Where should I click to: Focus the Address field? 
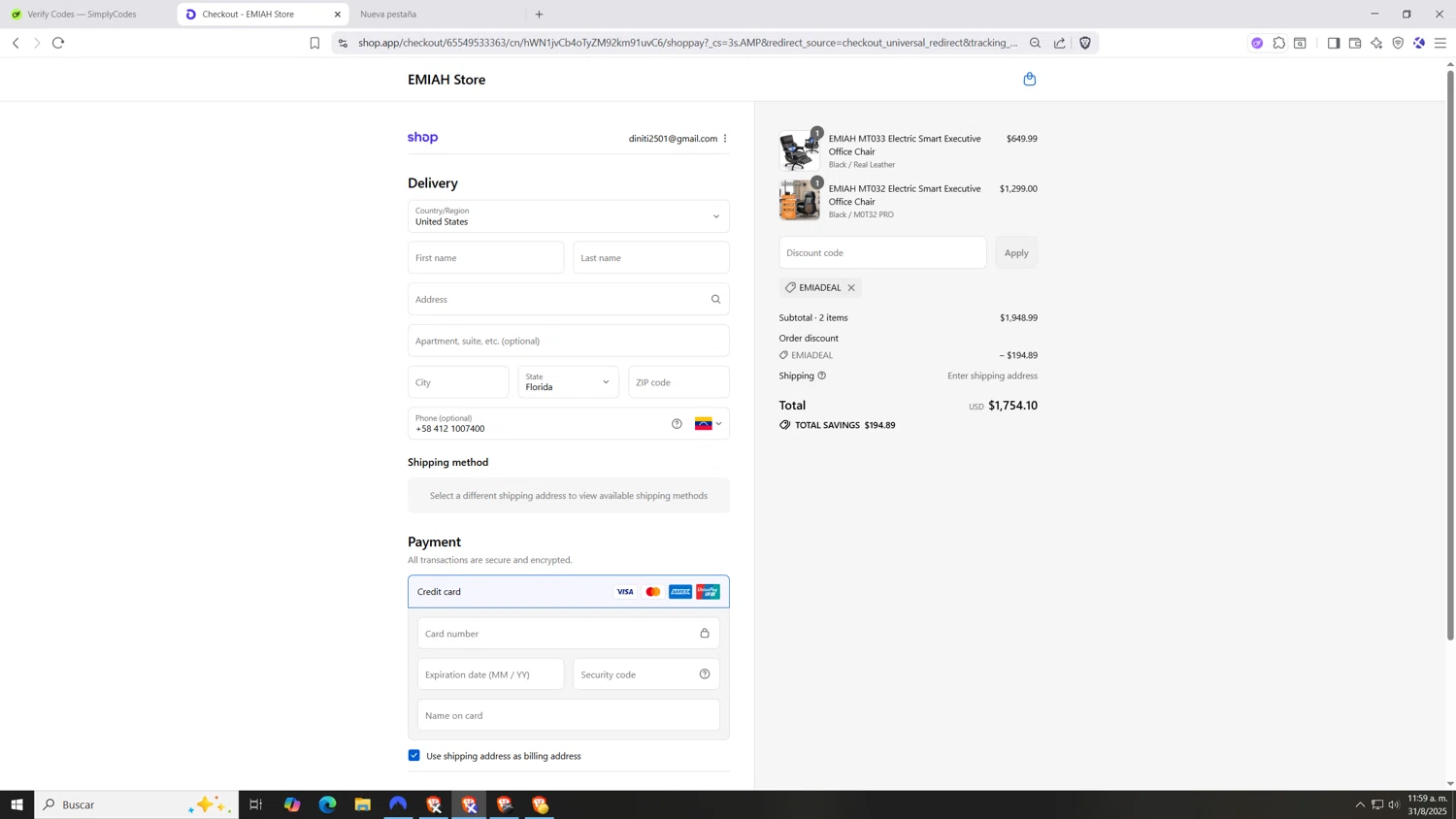[x=569, y=299]
